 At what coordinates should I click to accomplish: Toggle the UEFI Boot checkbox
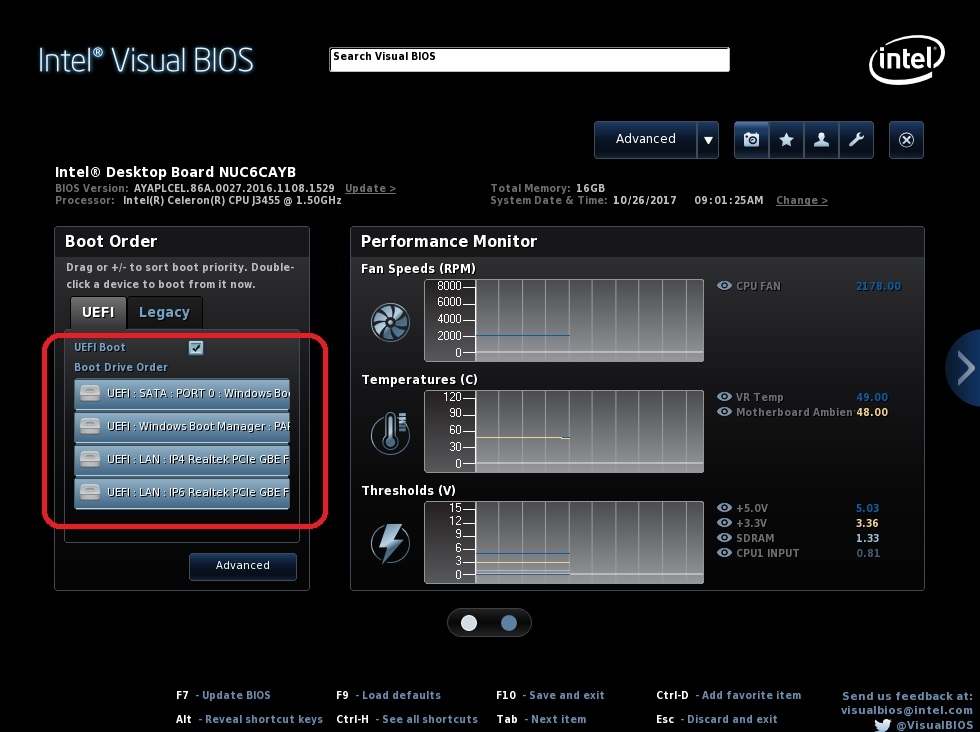196,348
